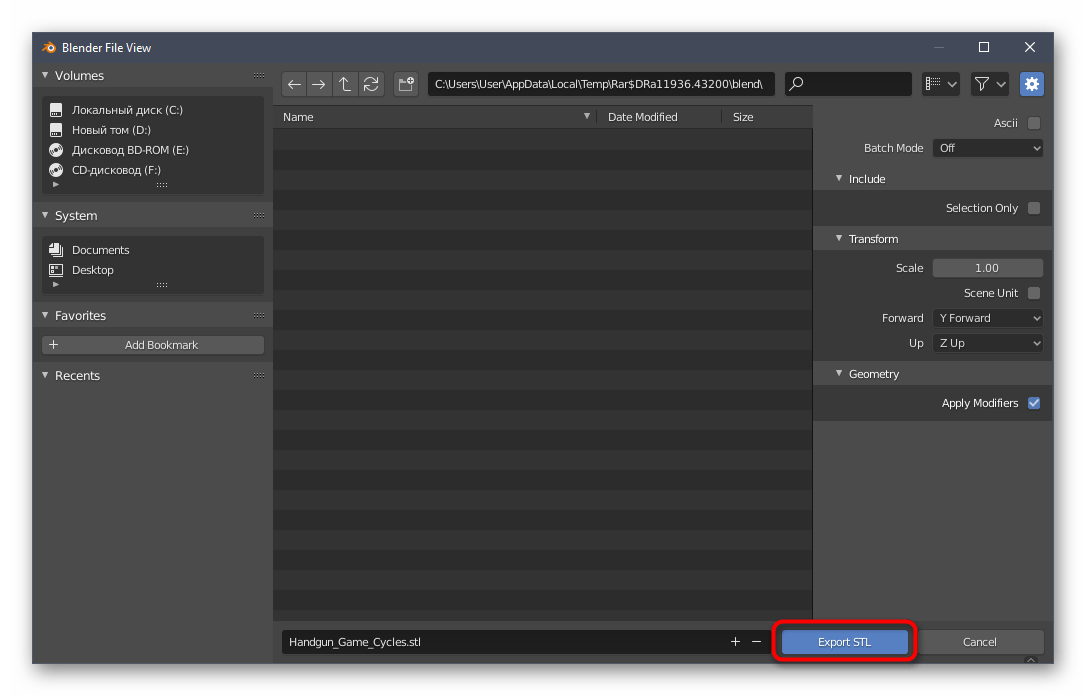Go back to previous folder
Image resolution: width=1086 pixels, height=696 pixels.
(294, 85)
